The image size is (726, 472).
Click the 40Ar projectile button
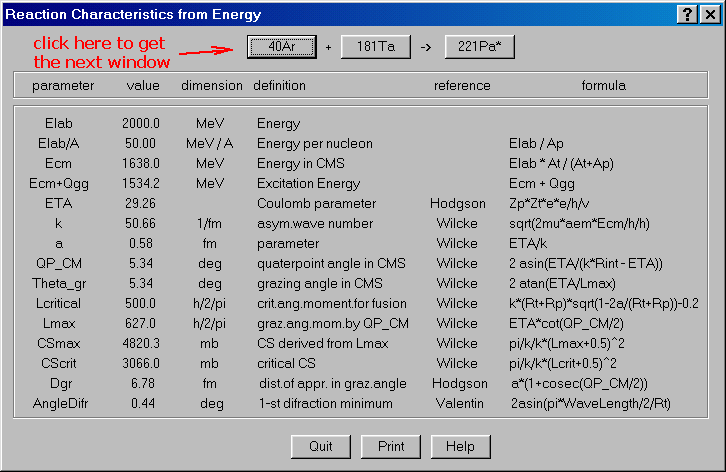pos(282,47)
